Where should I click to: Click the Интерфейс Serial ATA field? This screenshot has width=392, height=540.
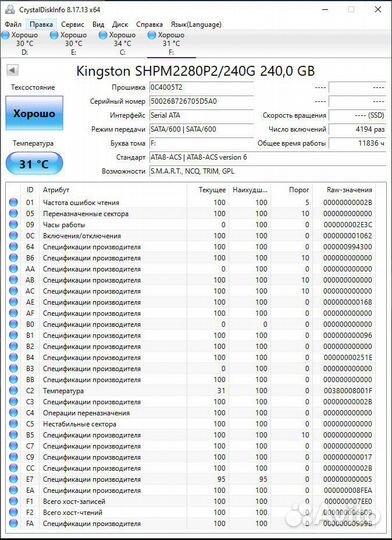[x=201, y=115]
